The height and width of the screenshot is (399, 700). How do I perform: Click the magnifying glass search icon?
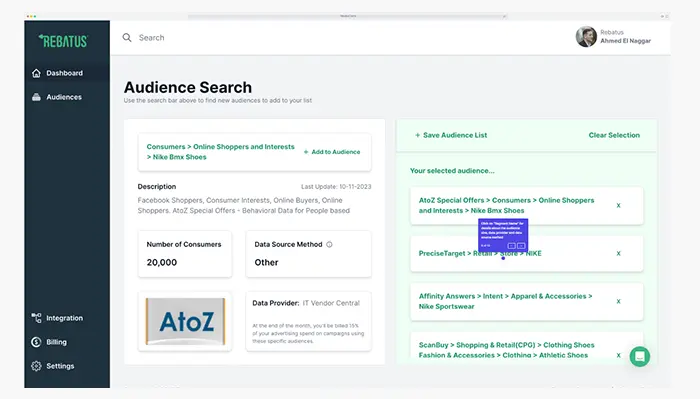127,37
